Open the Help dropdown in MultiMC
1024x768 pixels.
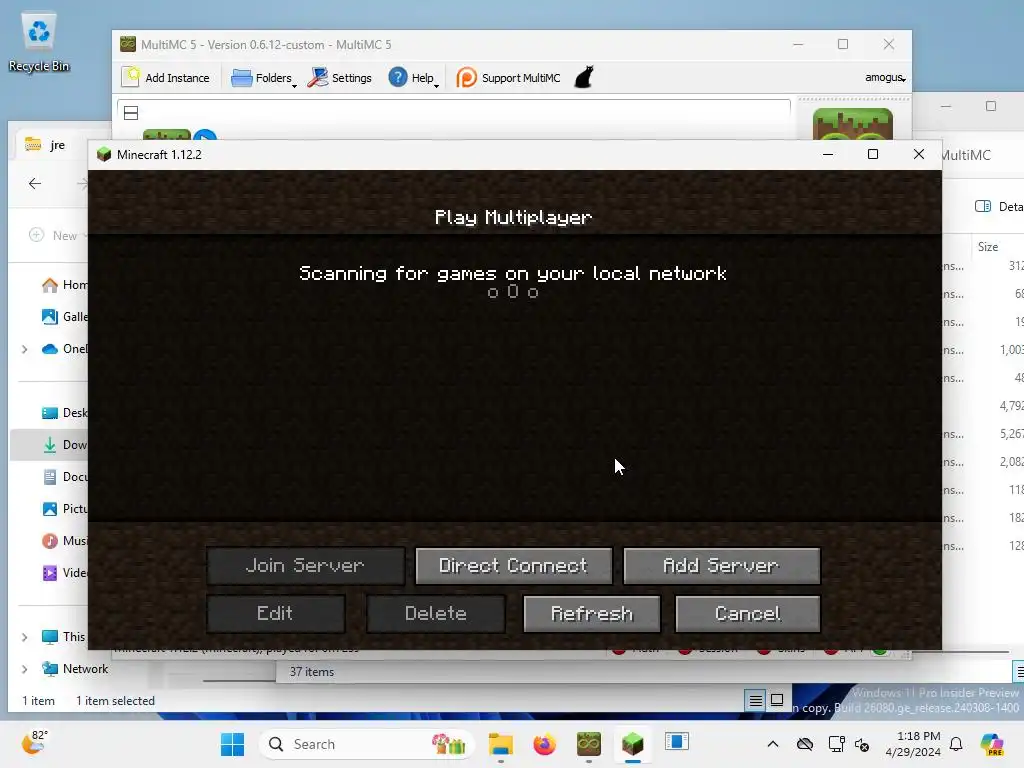tap(413, 78)
